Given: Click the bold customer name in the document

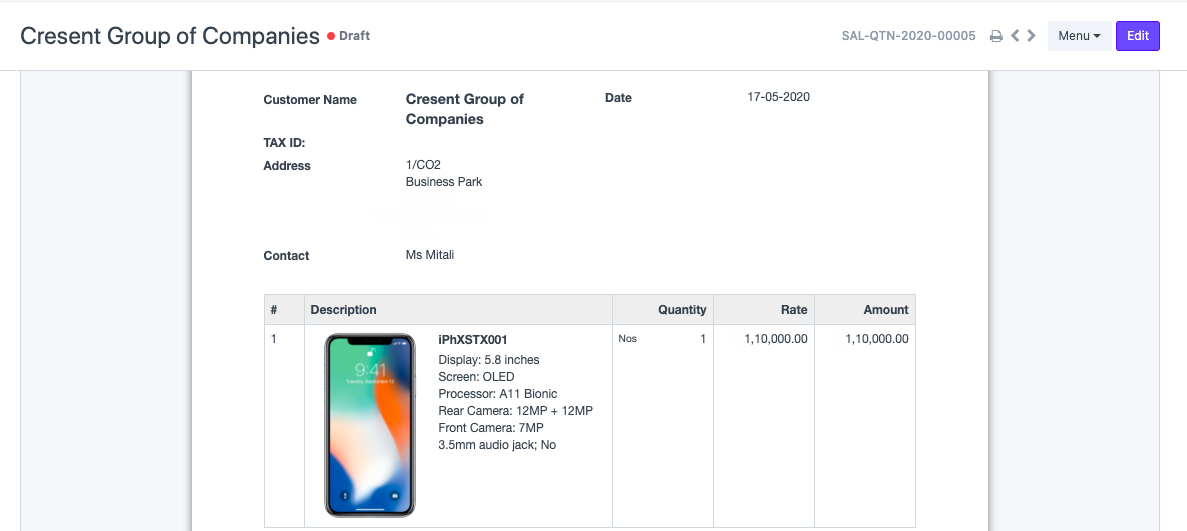Looking at the screenshot, I should click(464, 109).
